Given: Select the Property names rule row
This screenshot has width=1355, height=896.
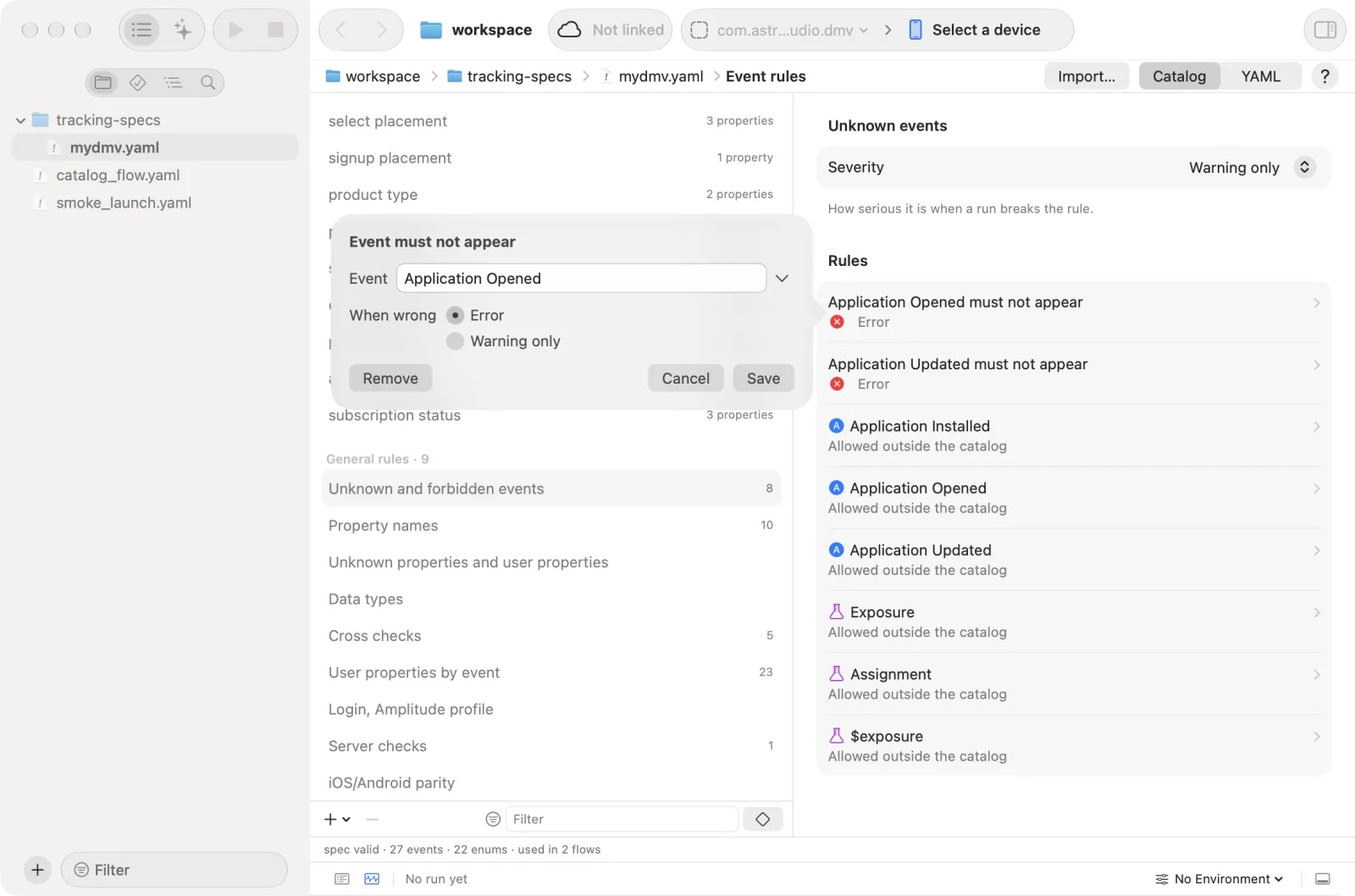Looking at the screenshot, I should tap(550, 526).
